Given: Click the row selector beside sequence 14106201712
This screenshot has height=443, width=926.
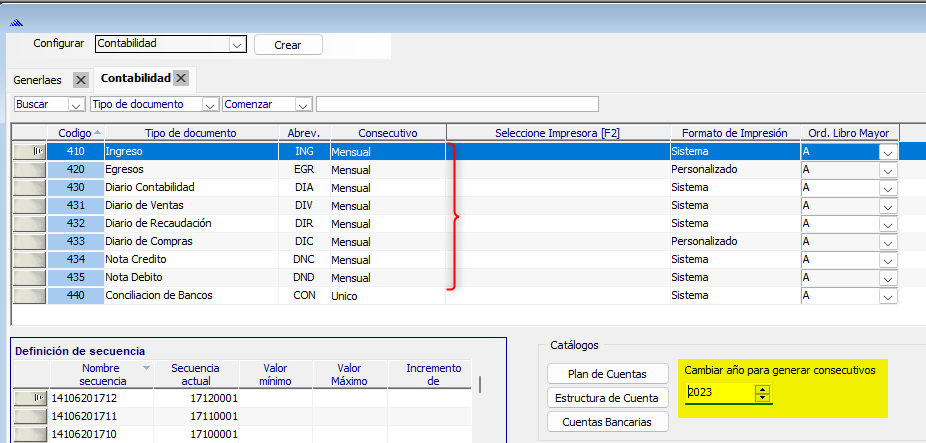Looking at the screenshot, I should coord(29,398).
